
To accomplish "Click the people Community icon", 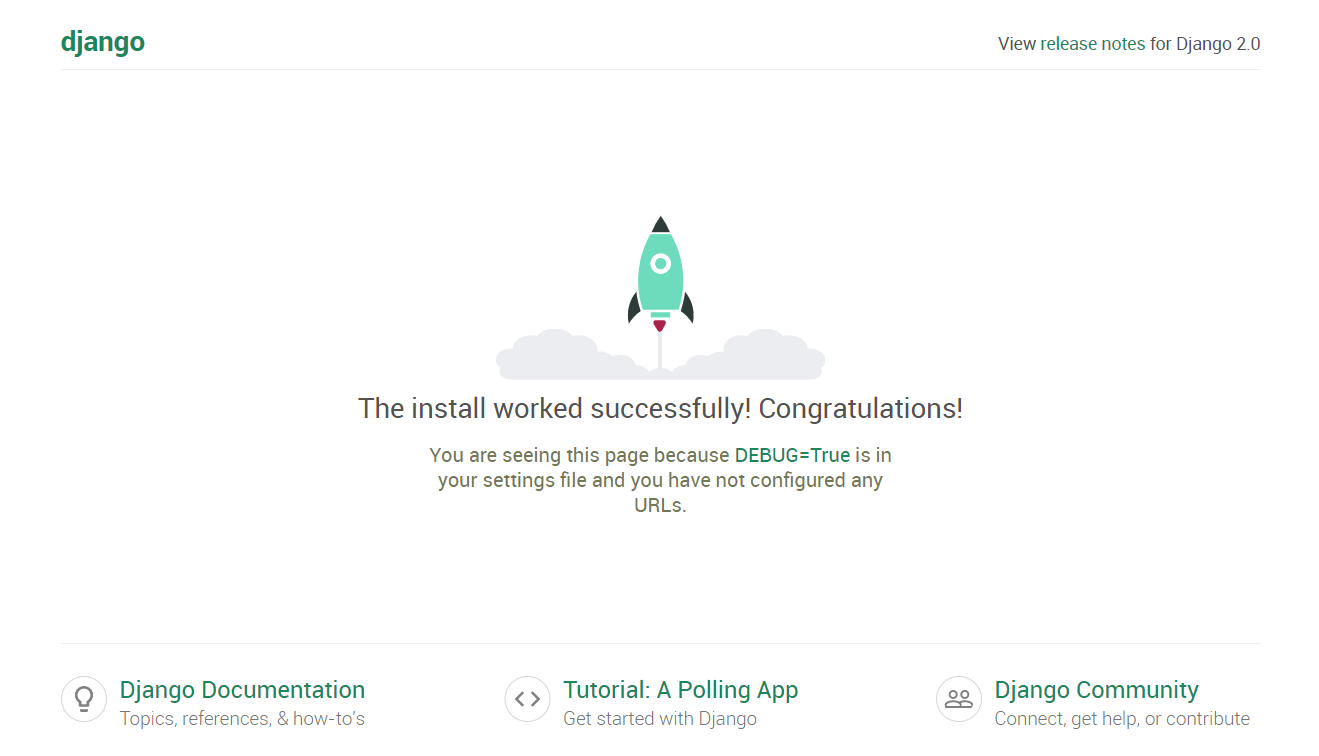I will [959, 698].
